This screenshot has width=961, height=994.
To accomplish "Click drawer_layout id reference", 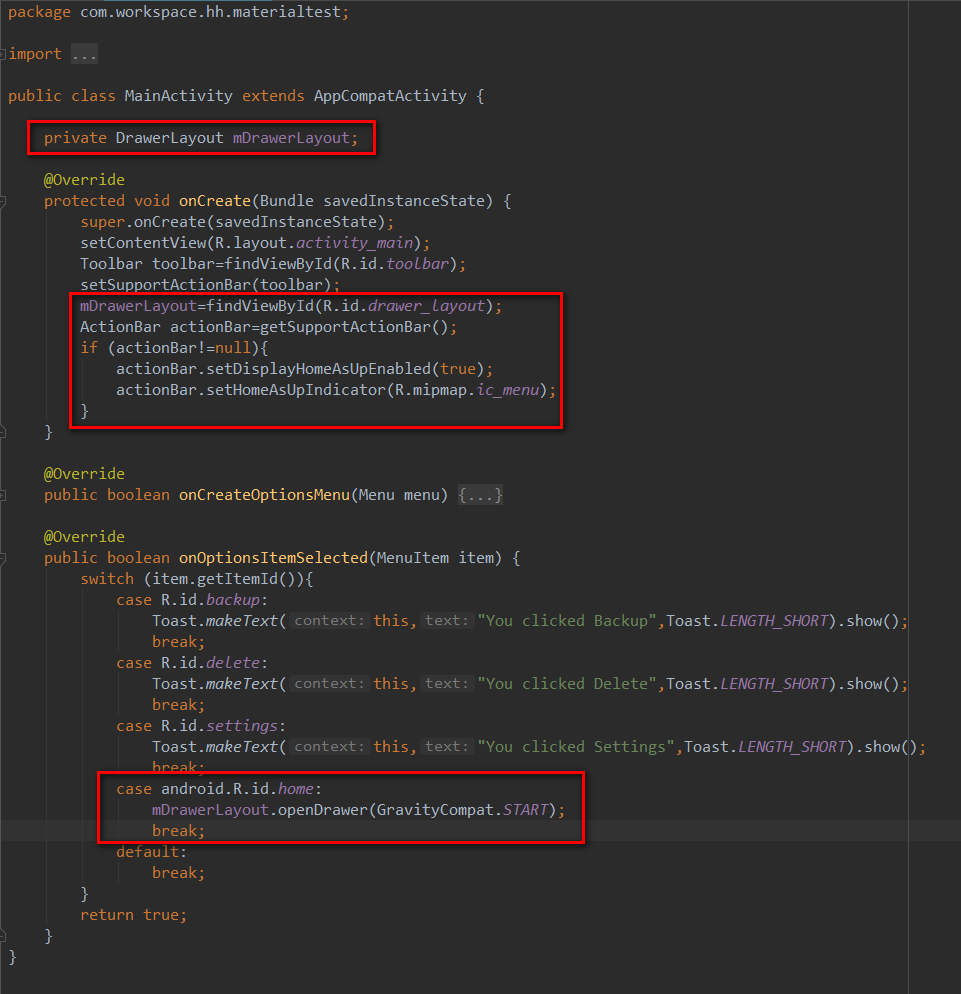I will pos(427,306).
